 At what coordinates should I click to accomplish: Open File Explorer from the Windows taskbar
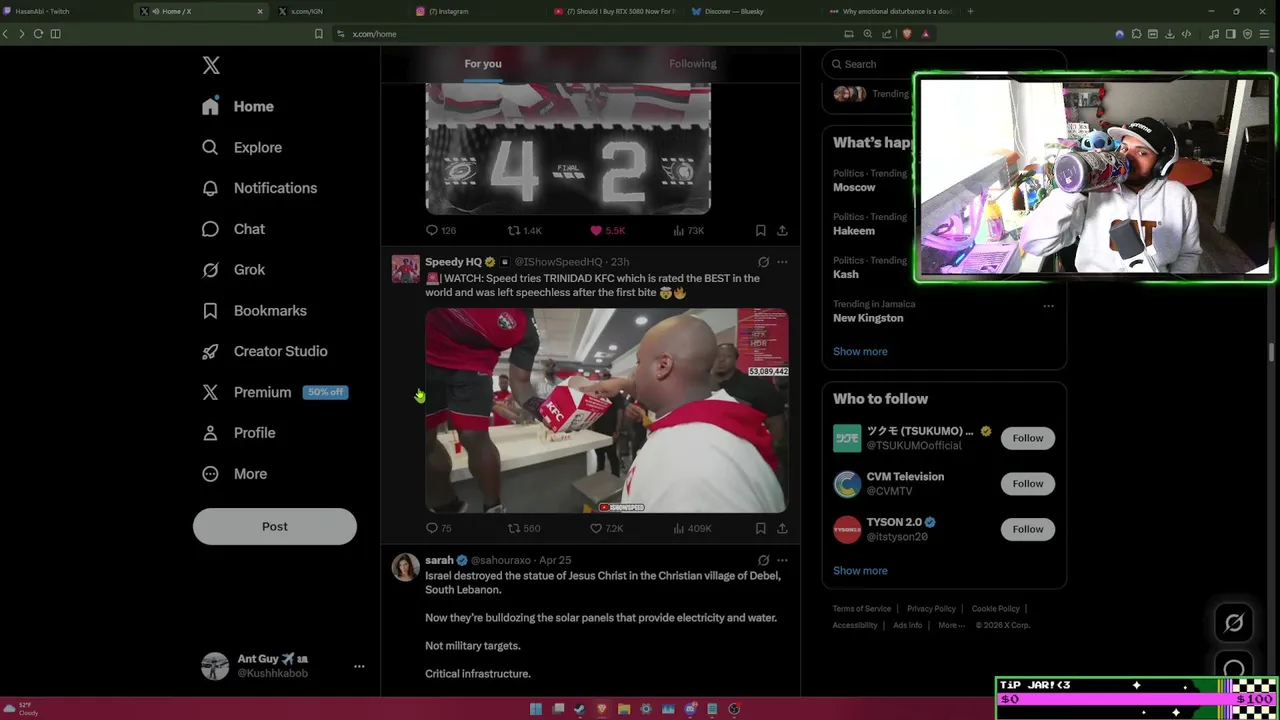tap(624, 709)
